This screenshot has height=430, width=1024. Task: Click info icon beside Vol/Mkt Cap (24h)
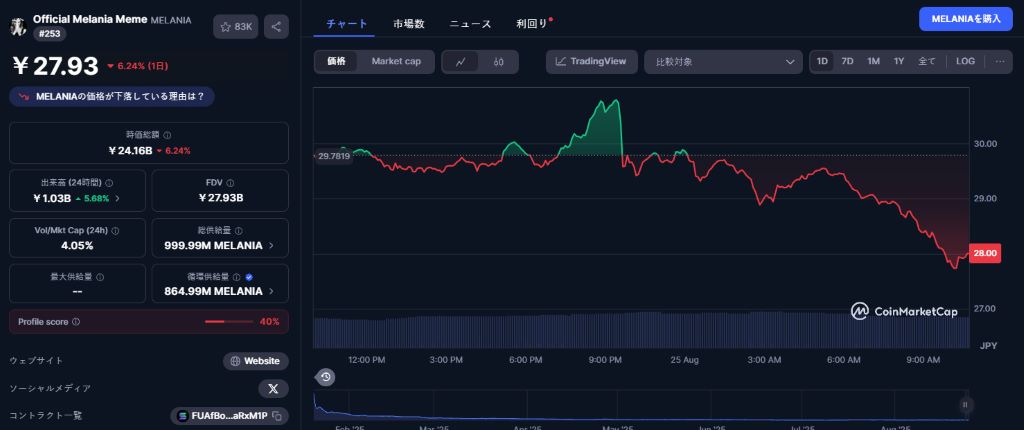pyautogui.click(x=116, y=231)
